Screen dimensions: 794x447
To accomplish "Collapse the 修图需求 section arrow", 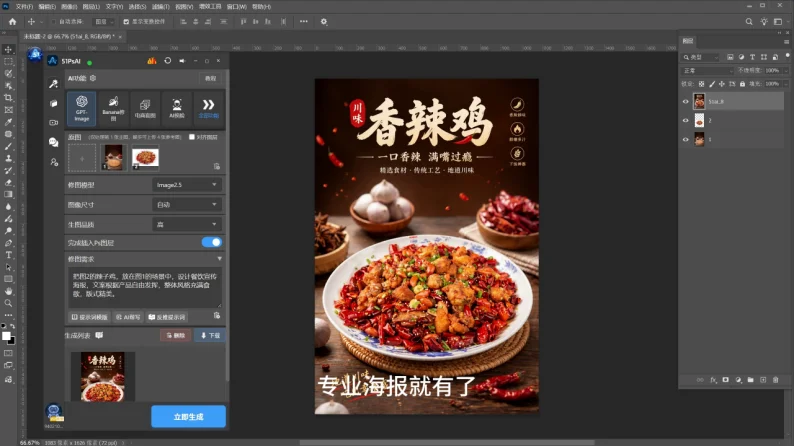I will pyautogui.click(x=219, y=259).
